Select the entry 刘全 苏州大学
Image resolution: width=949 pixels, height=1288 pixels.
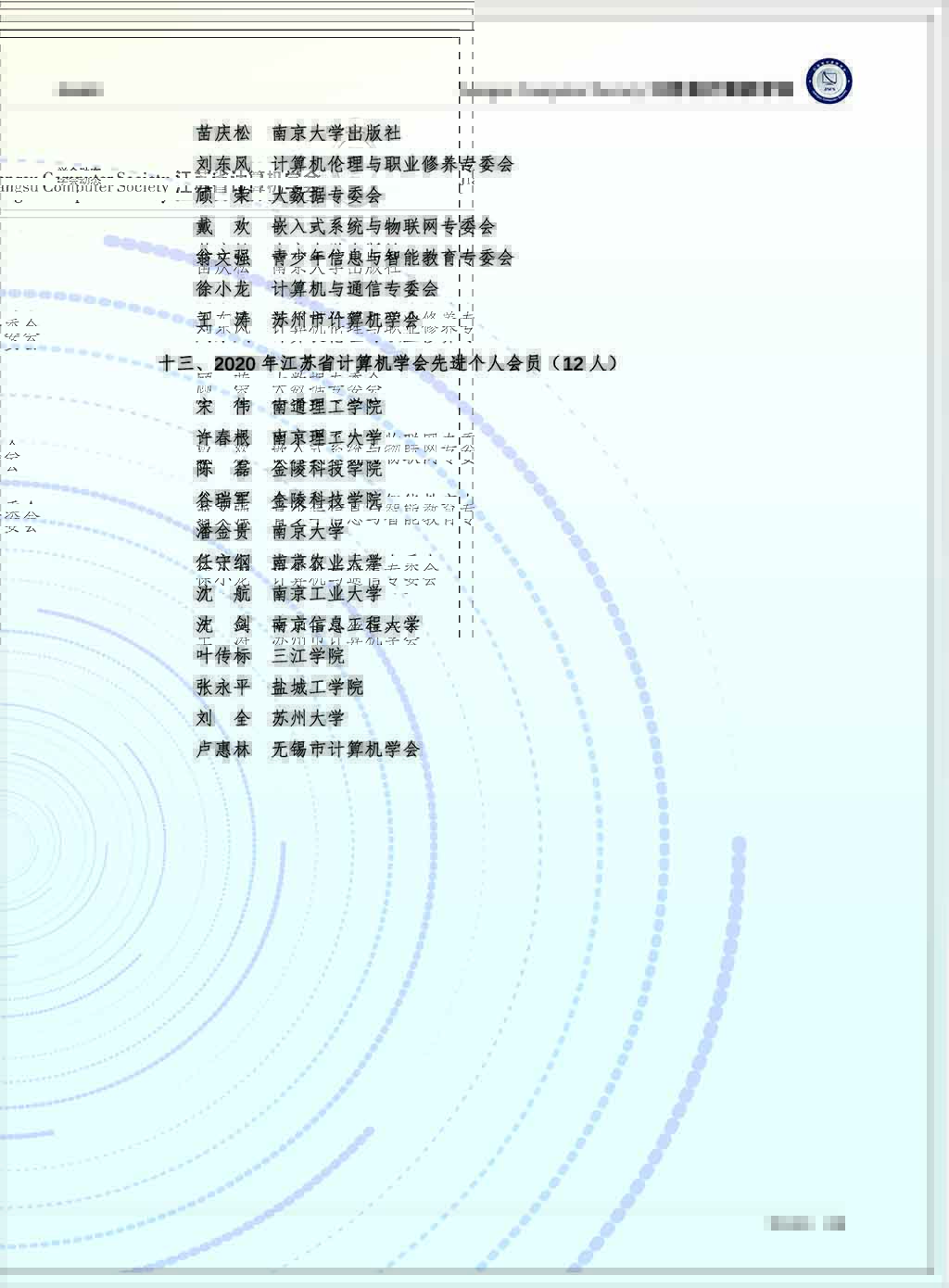coord(270,718)
